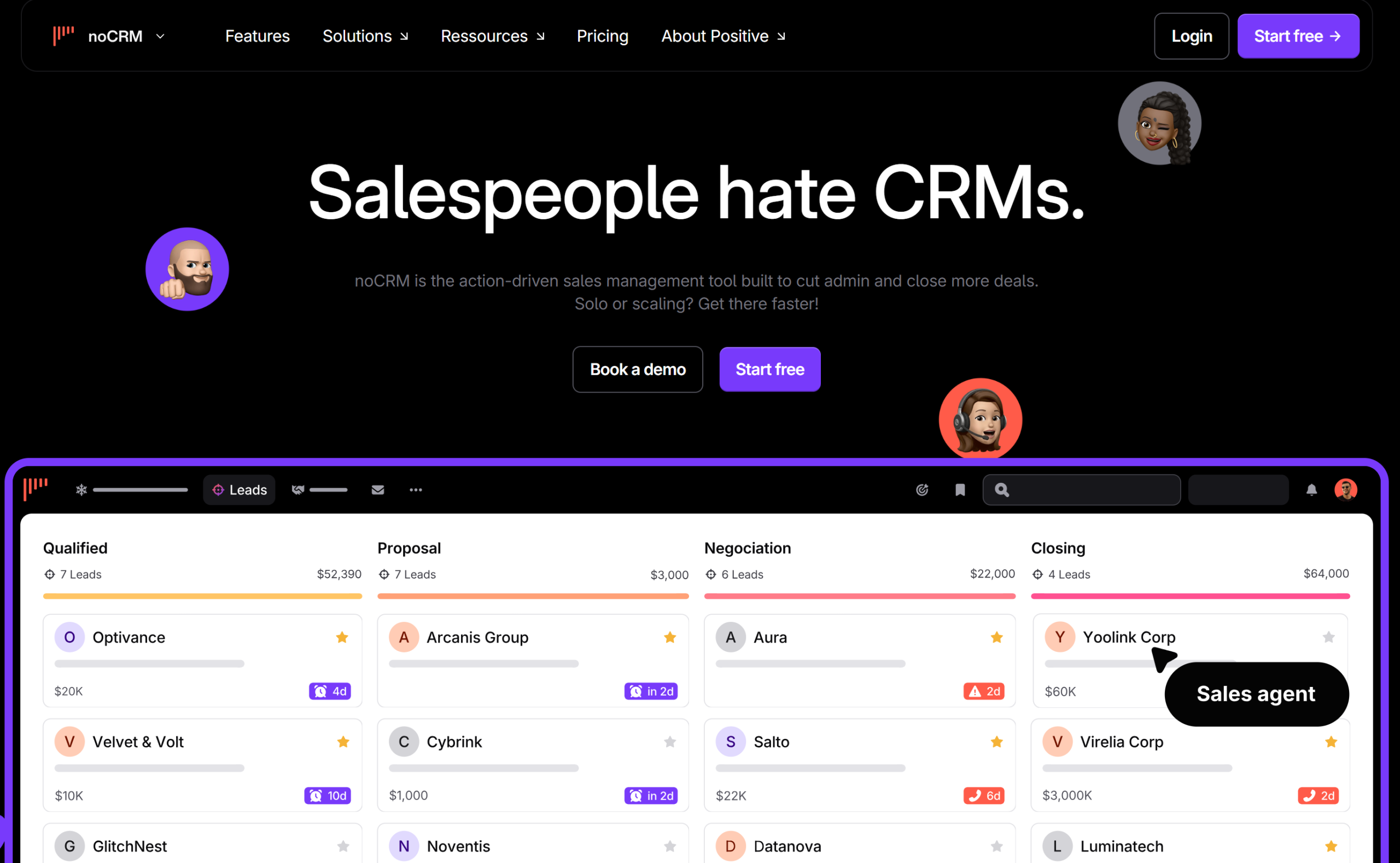
Task: Click the bearded man avatar on purple circle
Action: (187, 270)
